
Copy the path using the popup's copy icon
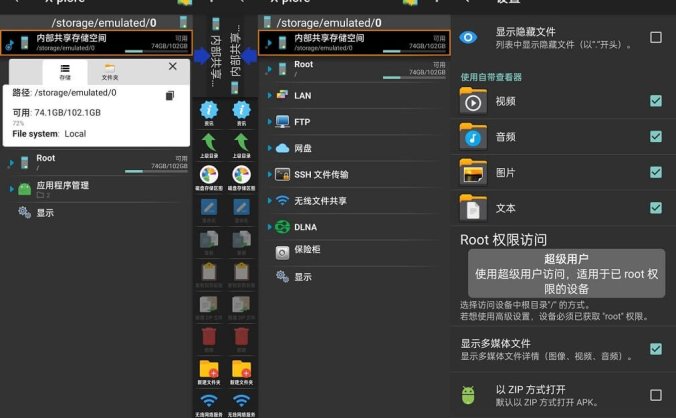(170, 95)
